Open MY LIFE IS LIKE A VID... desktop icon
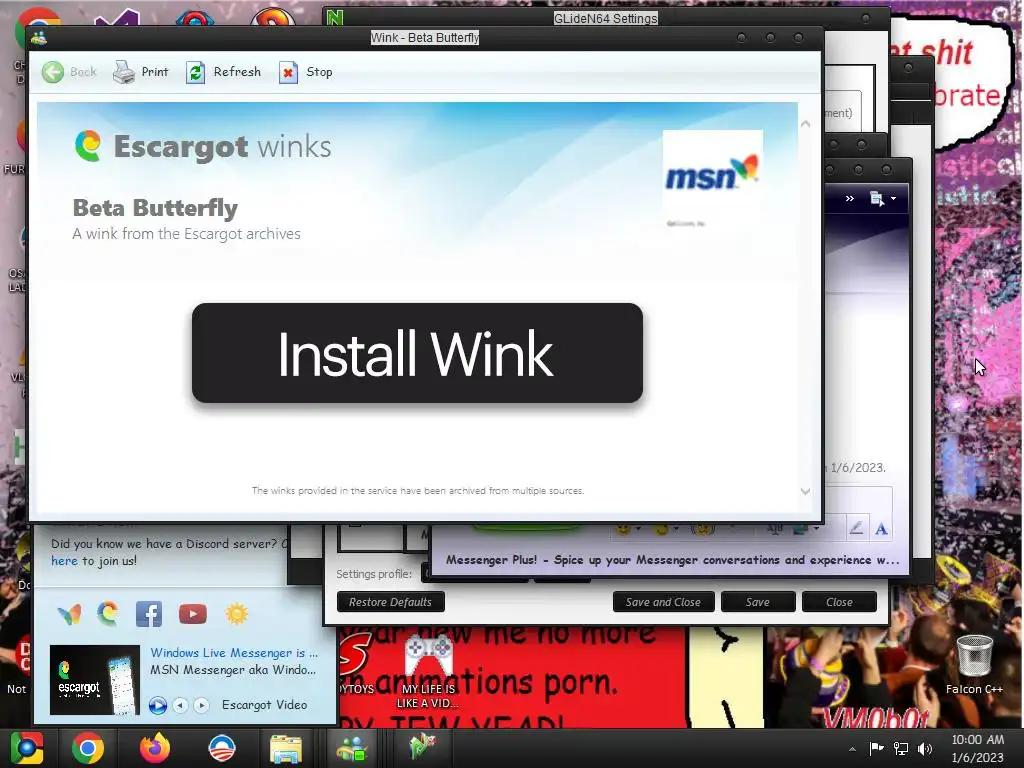 pyautogui.click(x=428, y=673)
